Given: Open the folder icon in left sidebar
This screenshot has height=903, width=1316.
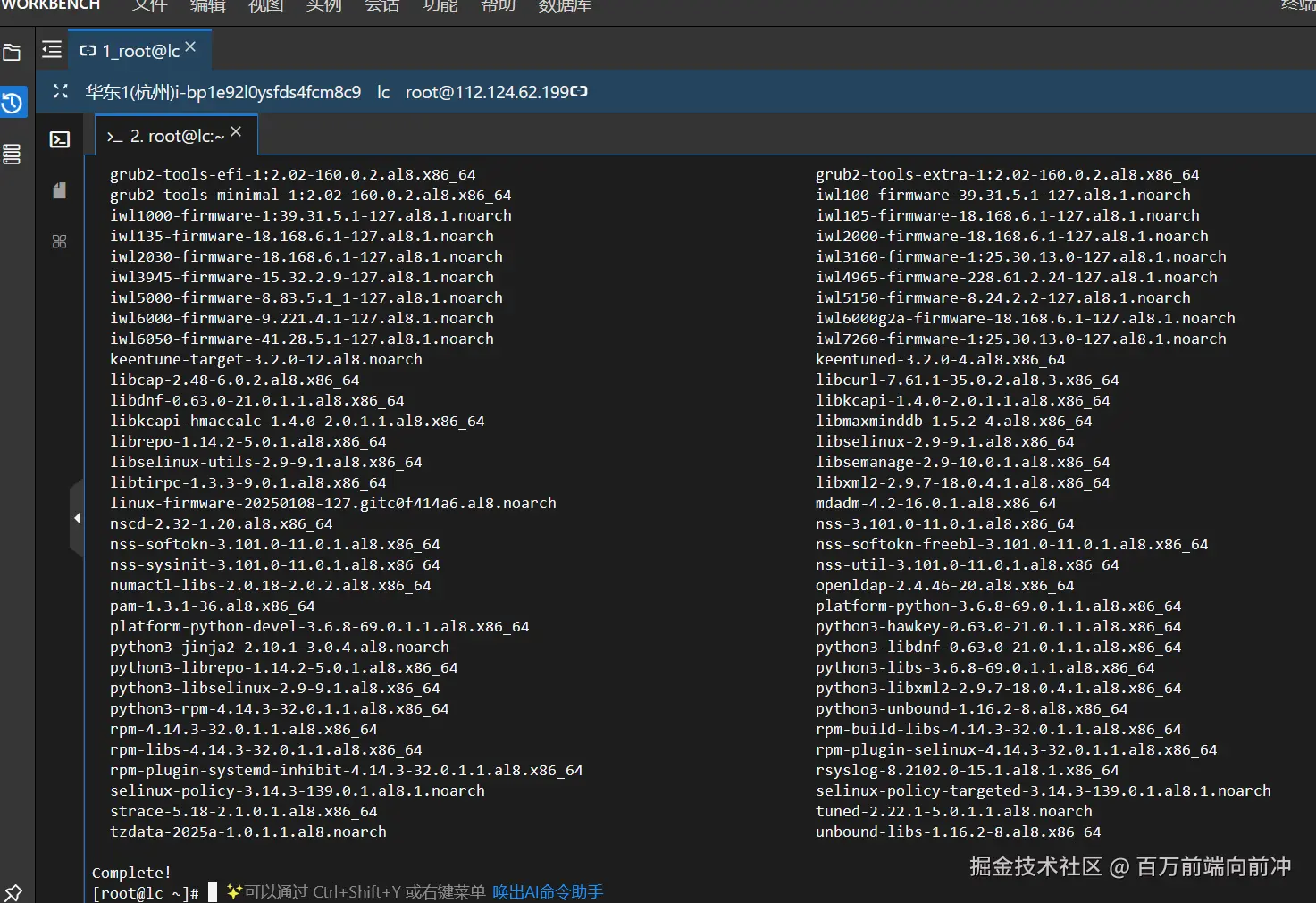Looking at the screenshot, I should click(x=12, y=54).
